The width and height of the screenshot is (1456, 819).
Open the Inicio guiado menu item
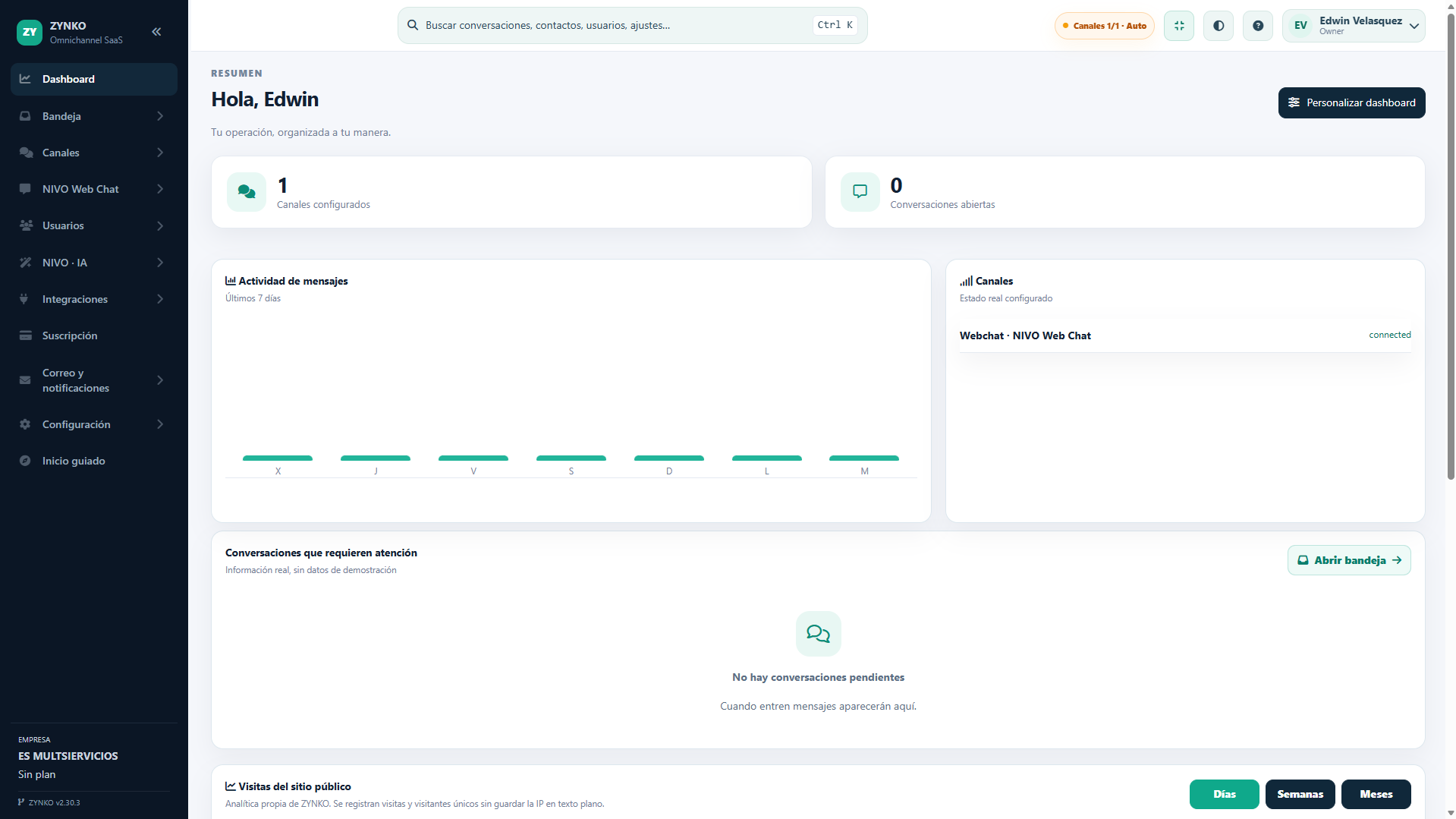point(94,461)
